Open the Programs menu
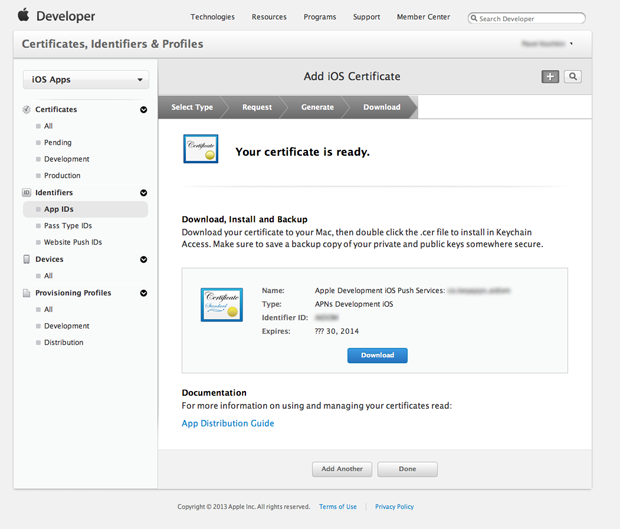 [x=319, y=17]
